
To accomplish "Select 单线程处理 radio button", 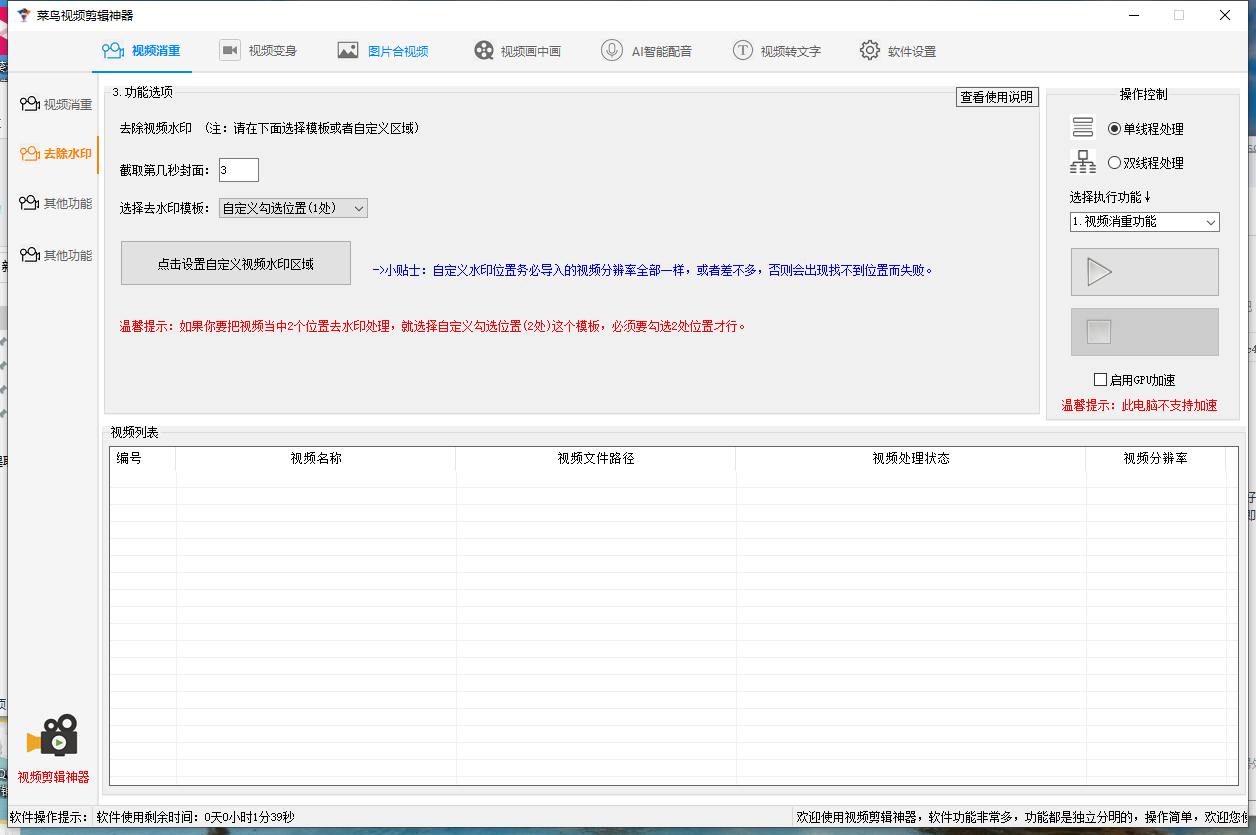I will (x=1114, y=129).
